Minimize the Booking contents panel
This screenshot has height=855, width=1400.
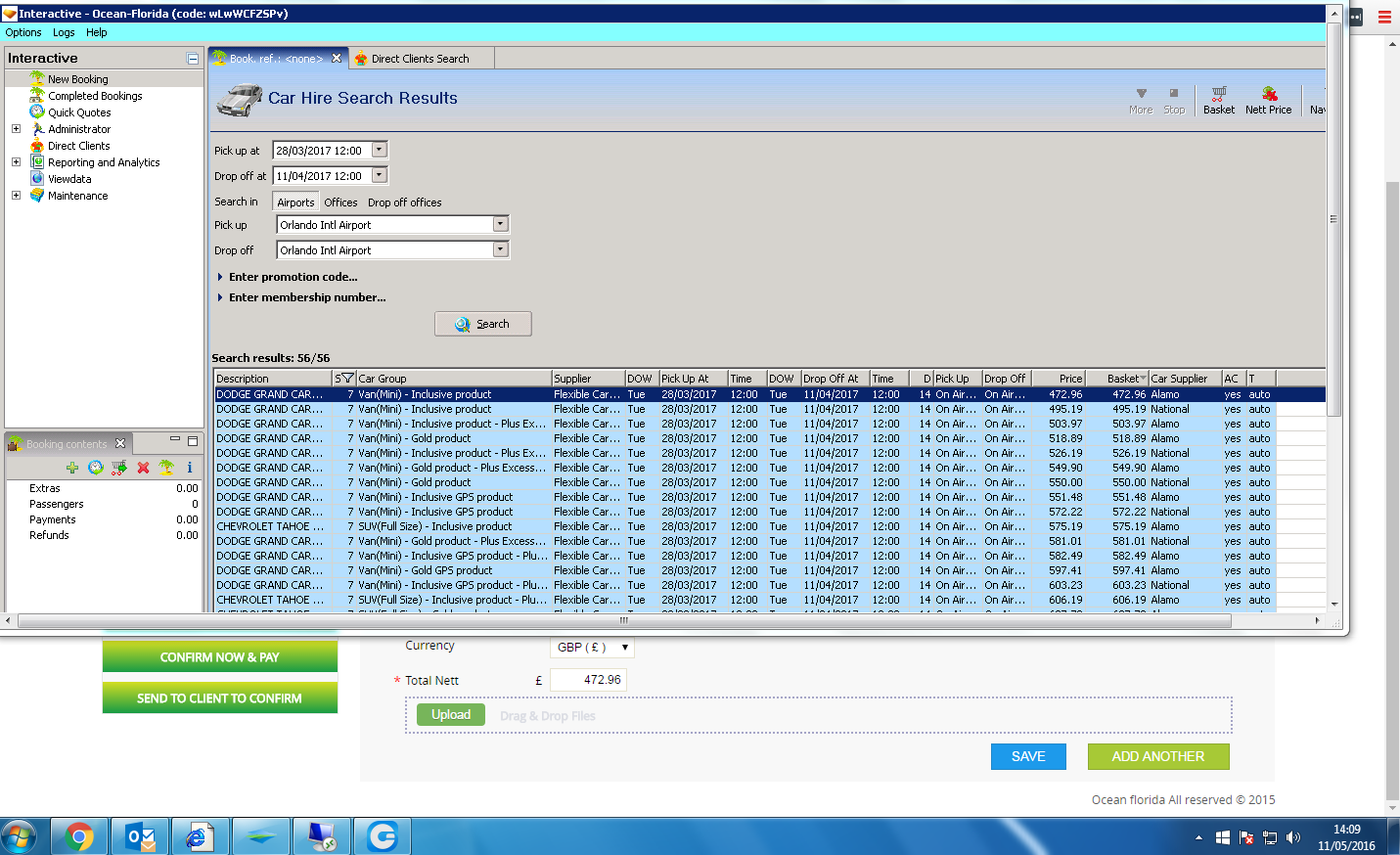coord(175,441)
